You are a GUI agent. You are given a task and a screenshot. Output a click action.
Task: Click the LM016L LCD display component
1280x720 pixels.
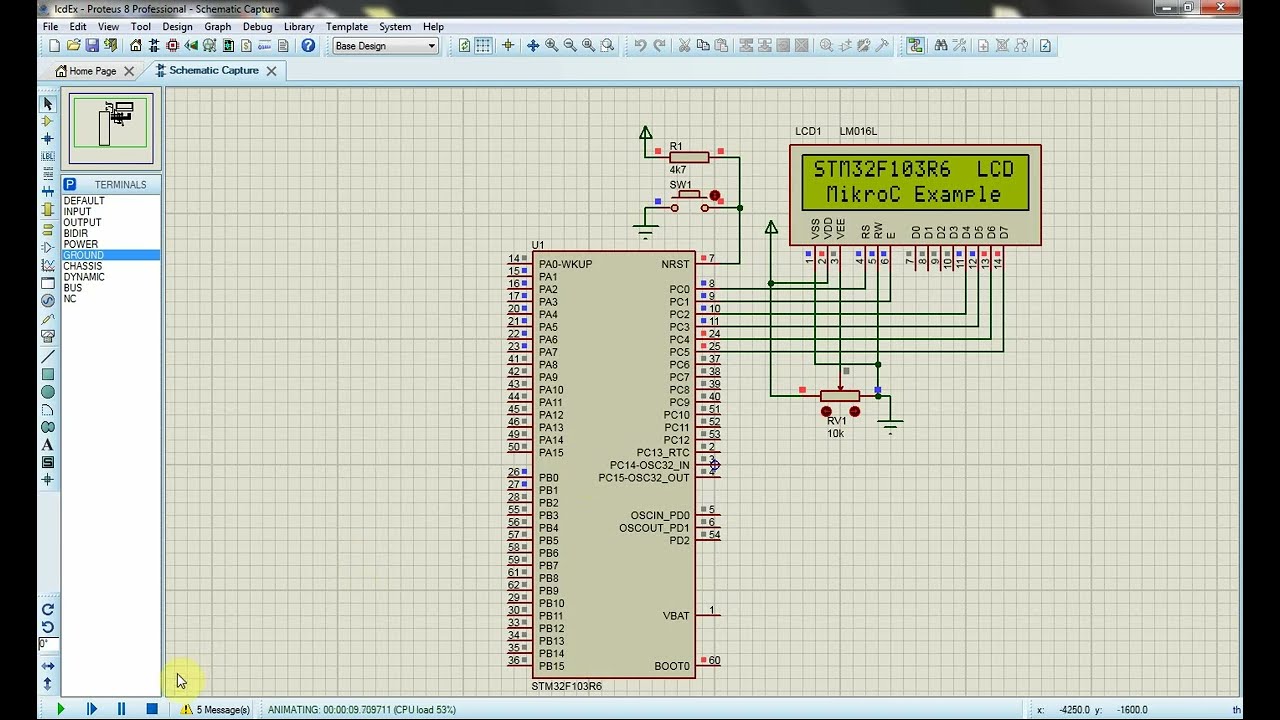coord(915,195)
